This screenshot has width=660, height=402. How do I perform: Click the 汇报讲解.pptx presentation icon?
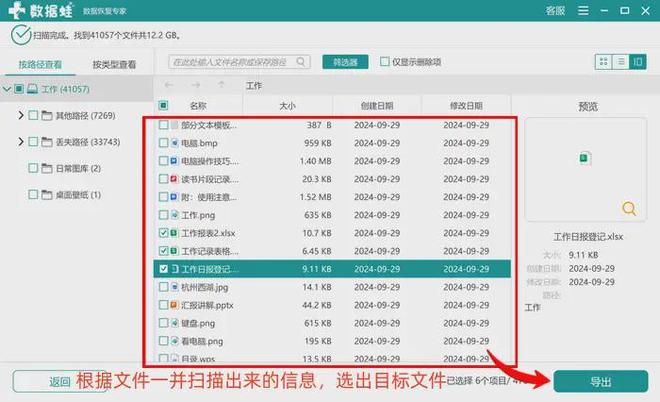(x=174, y=305)
